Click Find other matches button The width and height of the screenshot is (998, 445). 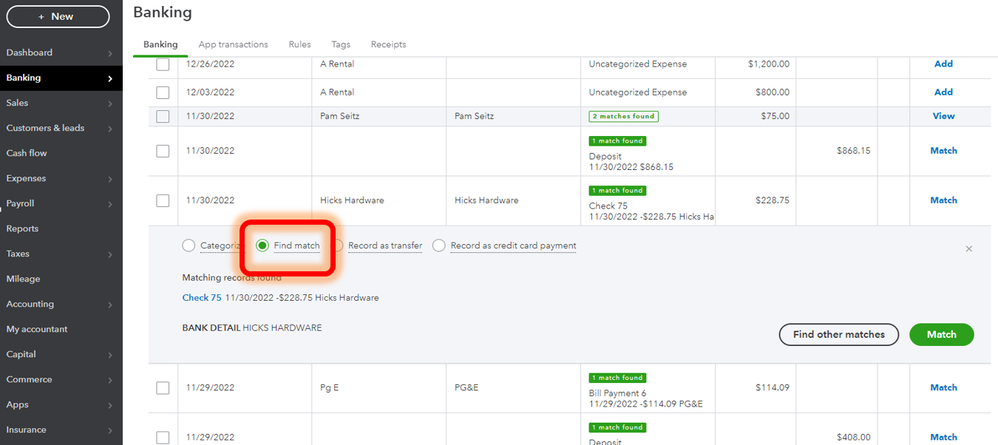[x=839, y=334]
